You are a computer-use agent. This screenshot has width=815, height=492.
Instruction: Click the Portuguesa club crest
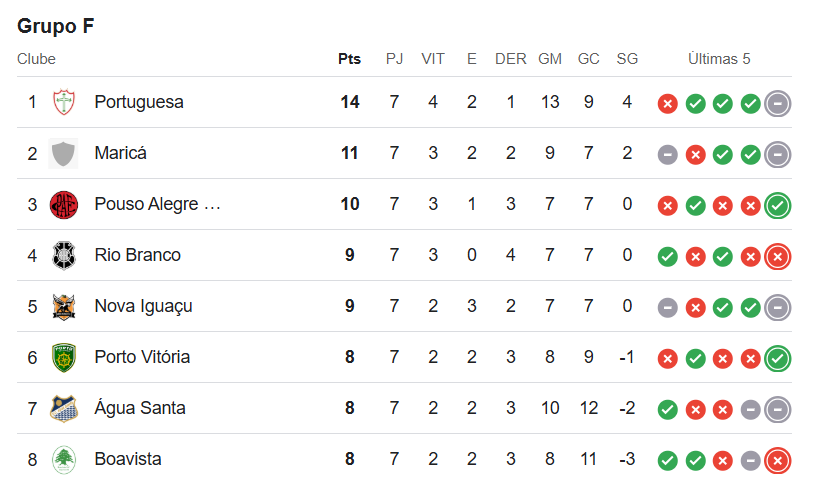(x=63, y=102)
